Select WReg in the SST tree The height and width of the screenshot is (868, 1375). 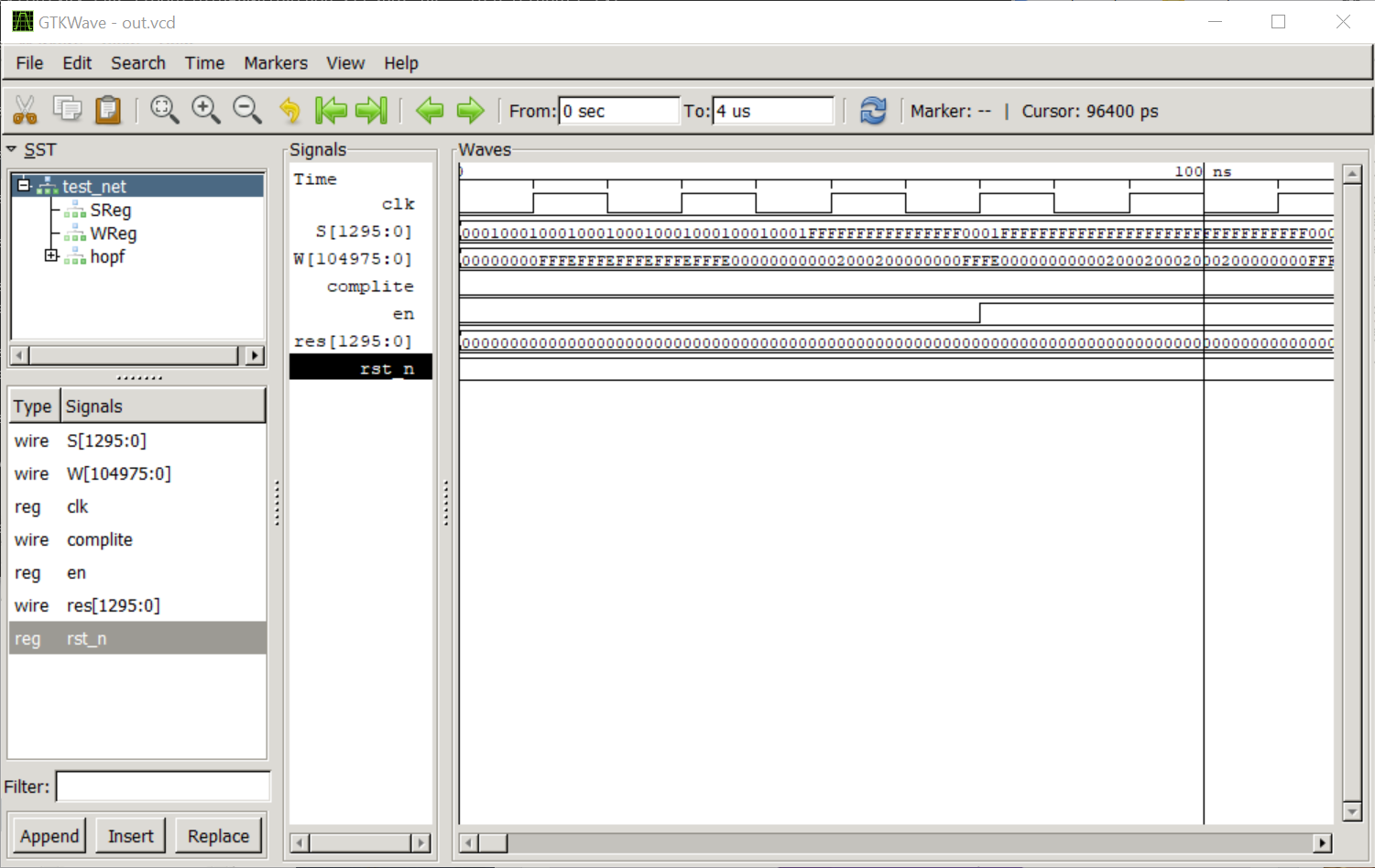click(114, 233)
